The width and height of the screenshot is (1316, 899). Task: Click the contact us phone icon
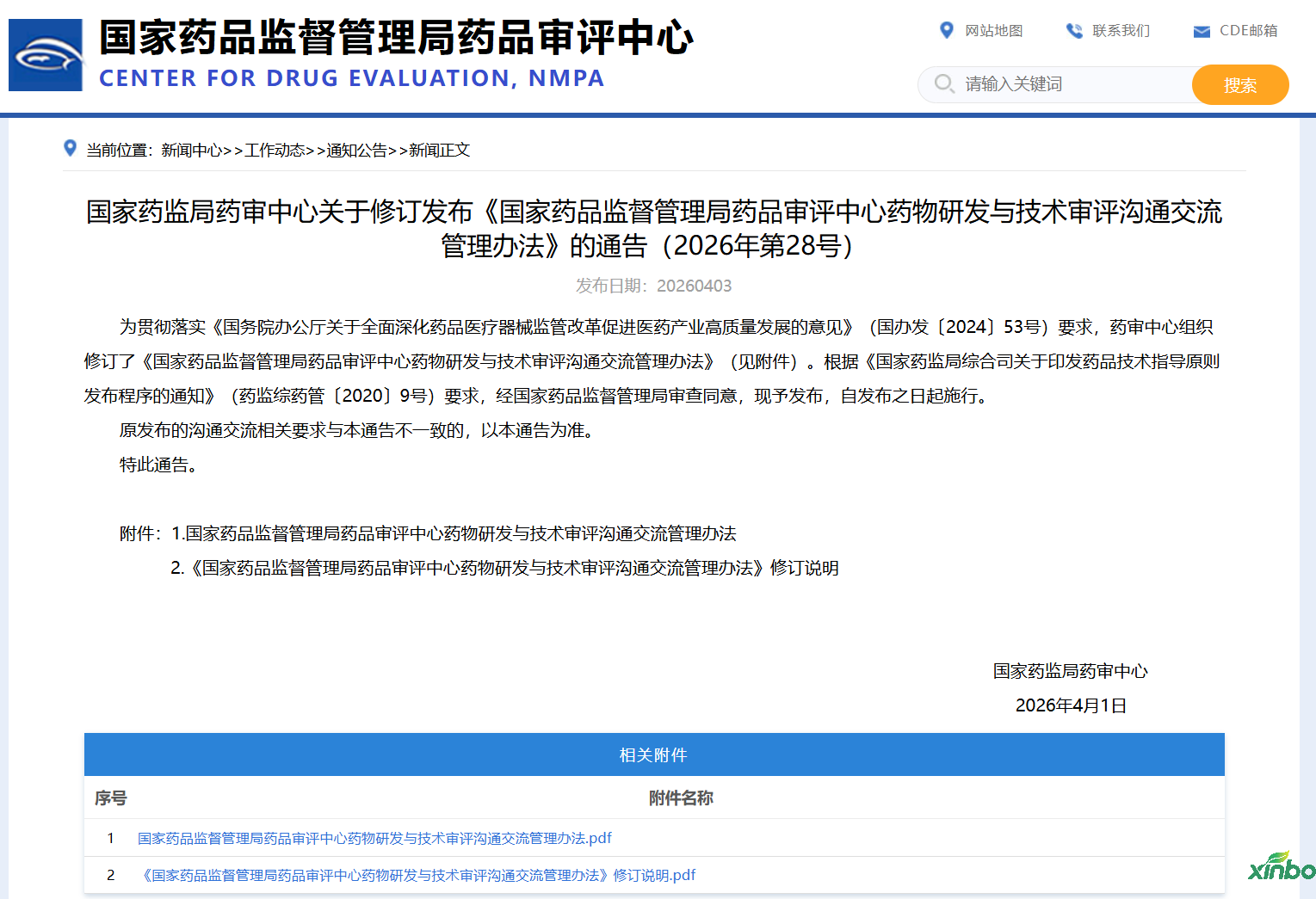tap(1074, 31)
